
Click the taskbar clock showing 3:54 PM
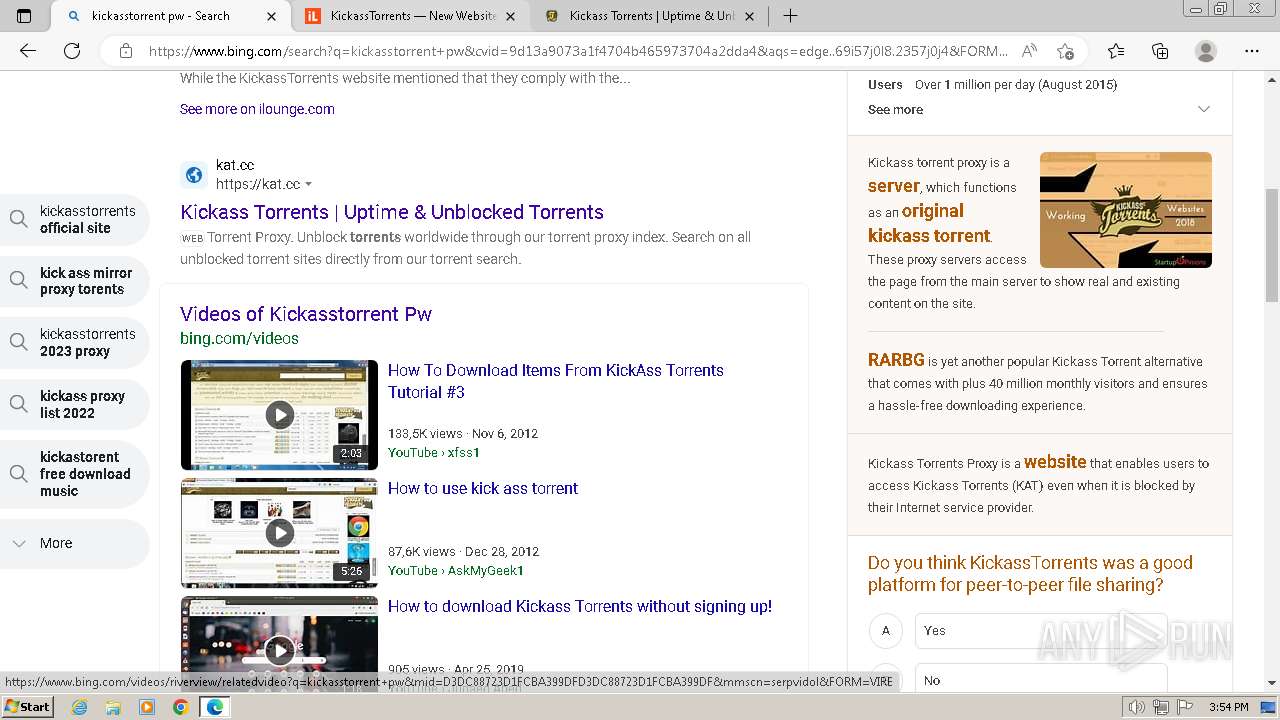pos(1228,707)
